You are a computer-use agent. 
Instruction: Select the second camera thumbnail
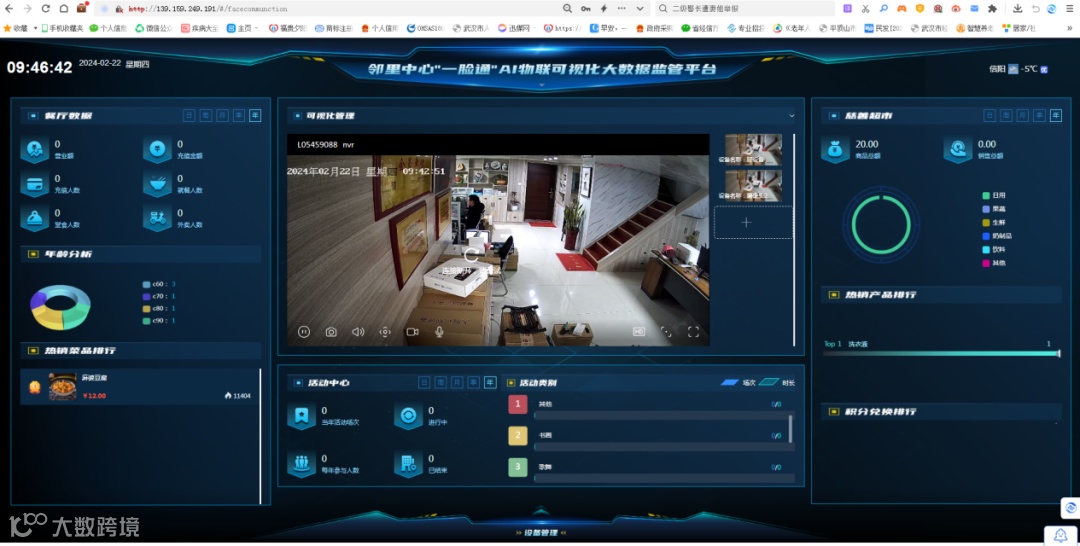(753, 185)
